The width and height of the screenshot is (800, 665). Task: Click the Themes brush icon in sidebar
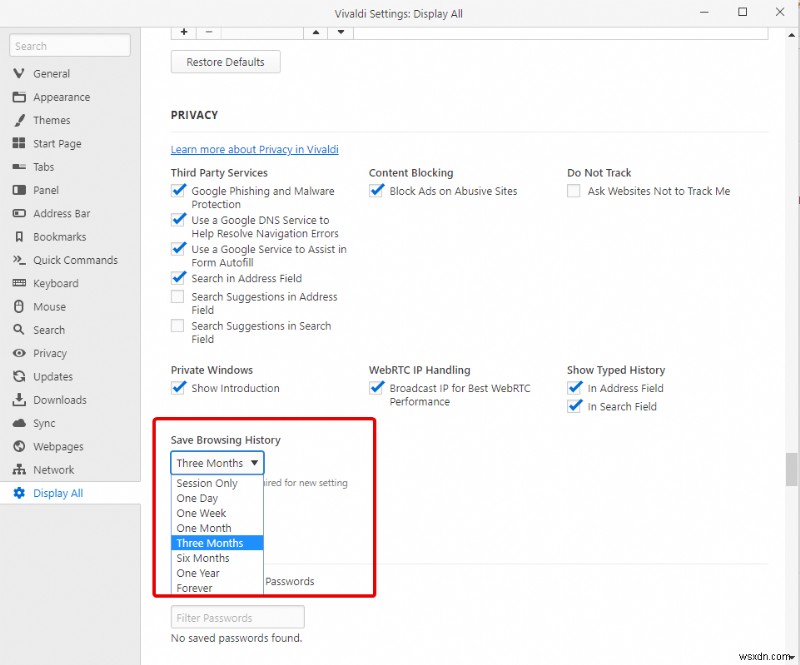point(18,120)
